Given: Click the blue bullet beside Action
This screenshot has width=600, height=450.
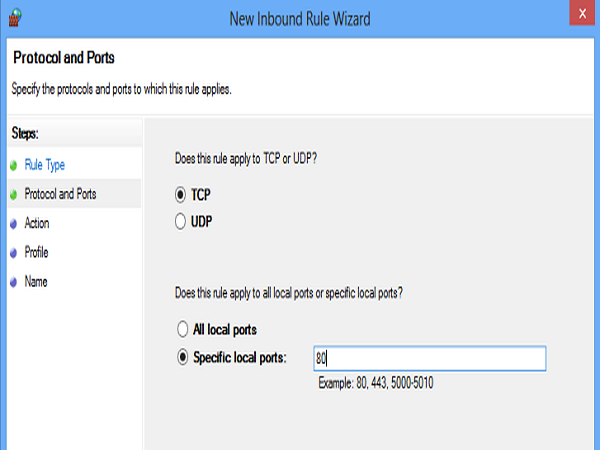Looking at the screenshot, I should point(12,224).
